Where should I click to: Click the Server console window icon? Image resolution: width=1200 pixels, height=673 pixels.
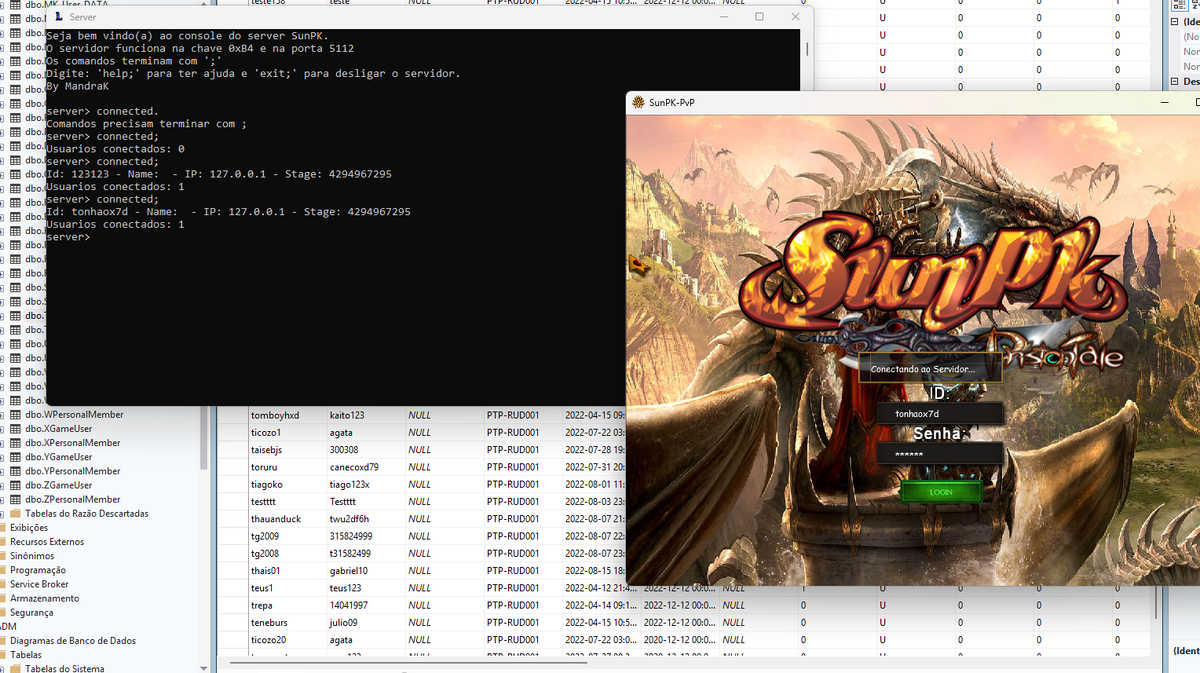coord(58,17)
